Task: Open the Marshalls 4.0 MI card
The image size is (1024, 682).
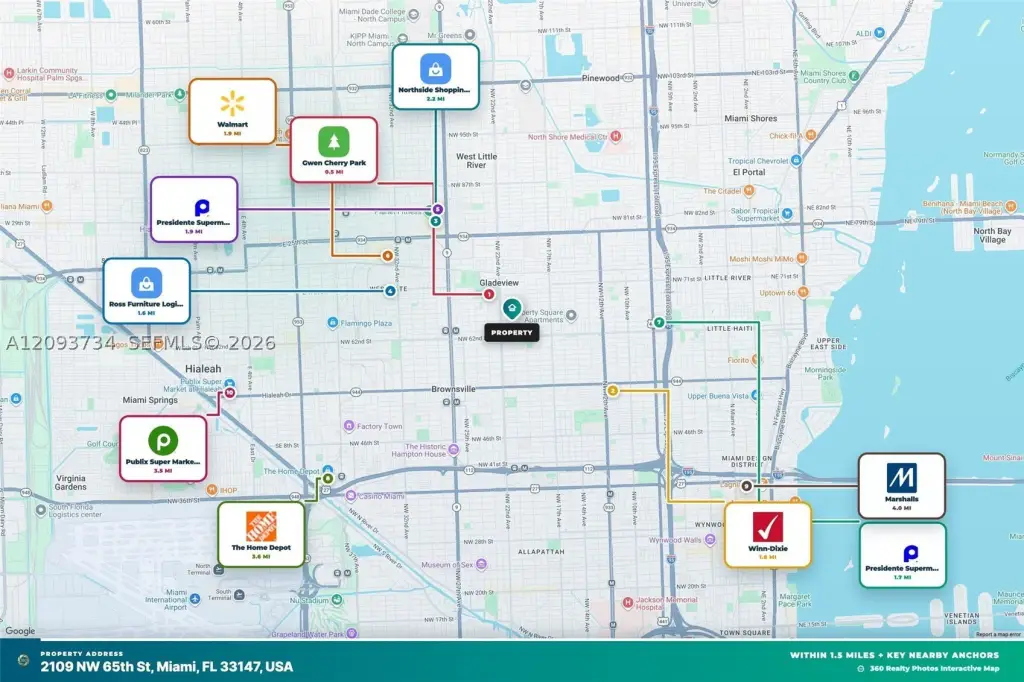Action: tap(902, 485)
